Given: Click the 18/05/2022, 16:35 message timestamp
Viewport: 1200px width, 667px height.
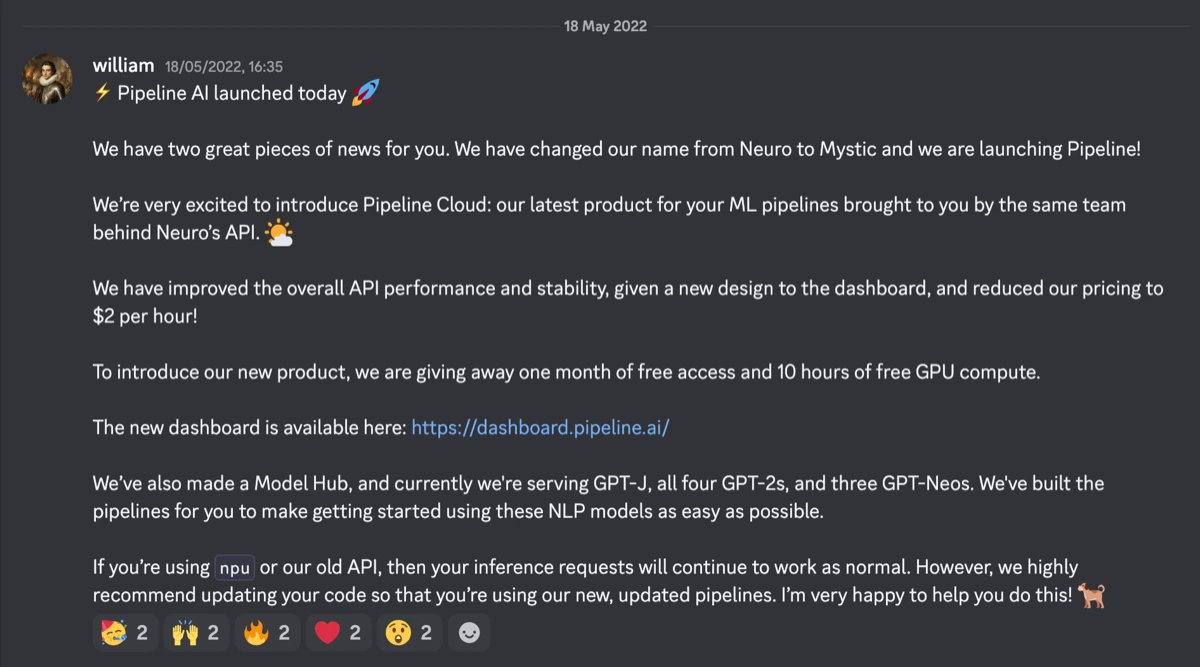Looking at the screenshot, I should 224,67.
